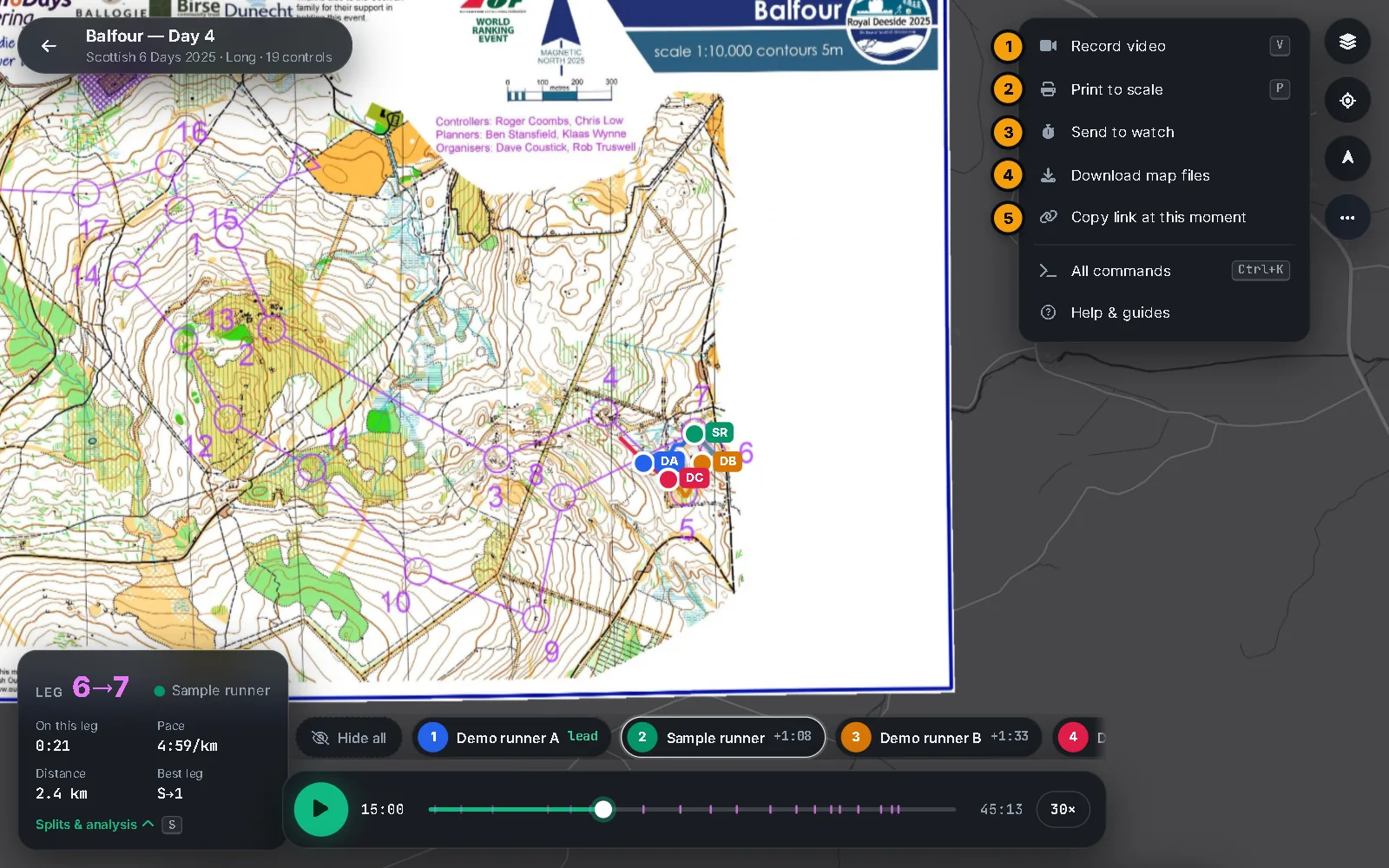The height and width of the screenshot is (868, 1389).
Task: Expand Splits & analysis
Action: (95, 825)
